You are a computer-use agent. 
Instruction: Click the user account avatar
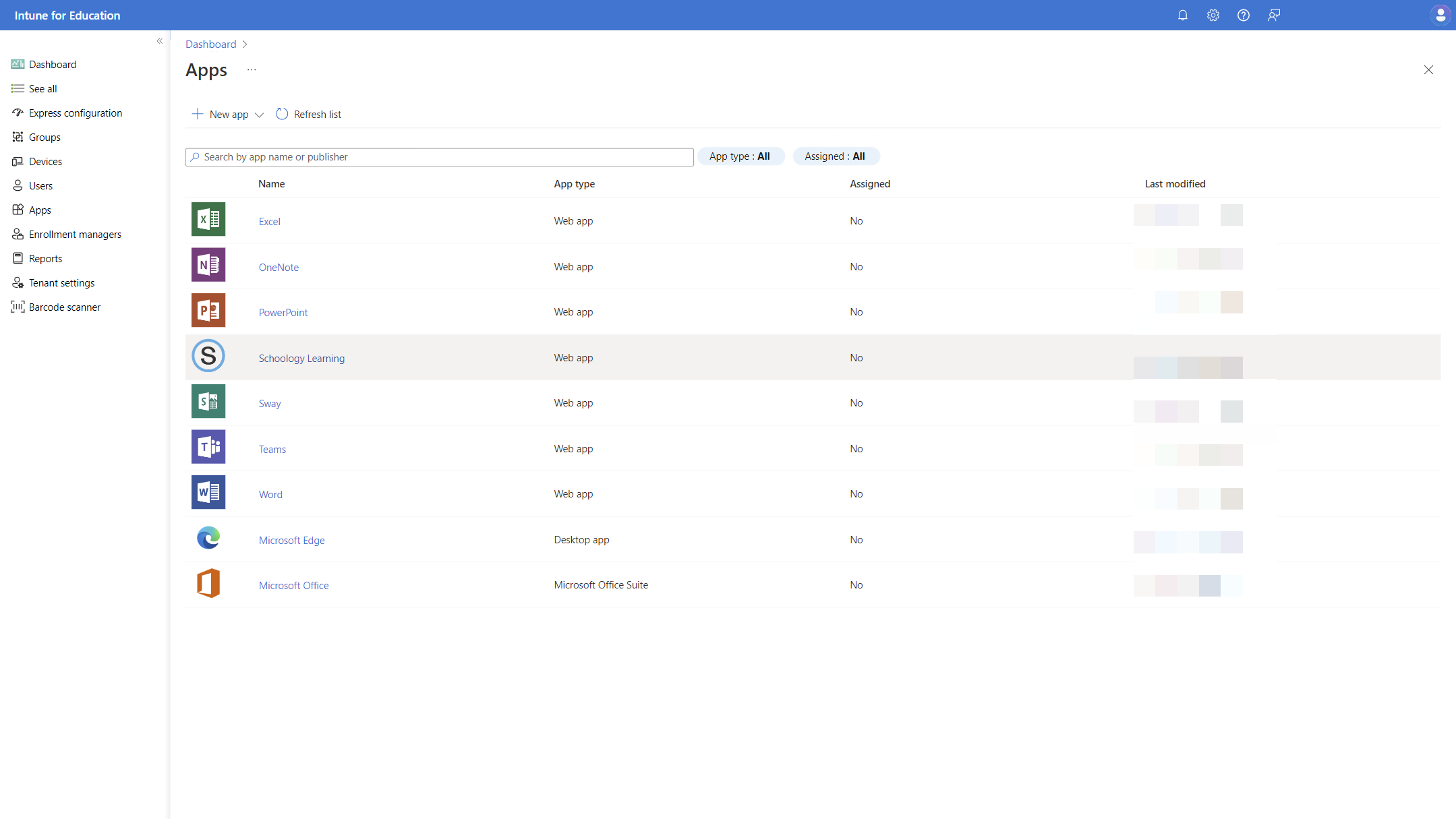pos(1440,15)
